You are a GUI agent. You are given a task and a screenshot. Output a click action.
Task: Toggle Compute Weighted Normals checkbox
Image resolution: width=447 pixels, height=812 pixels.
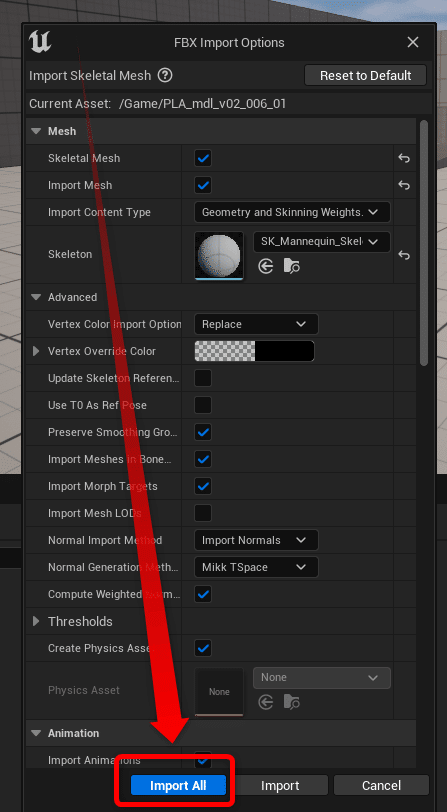pos(203,594)
